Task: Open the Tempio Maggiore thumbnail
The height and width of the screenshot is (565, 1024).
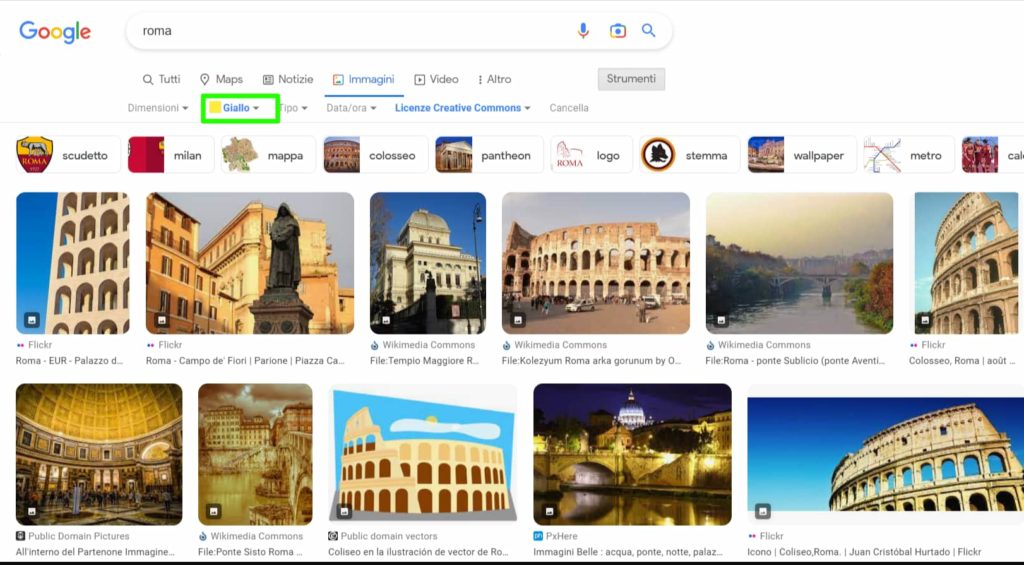Action: (x=428, y=263)
